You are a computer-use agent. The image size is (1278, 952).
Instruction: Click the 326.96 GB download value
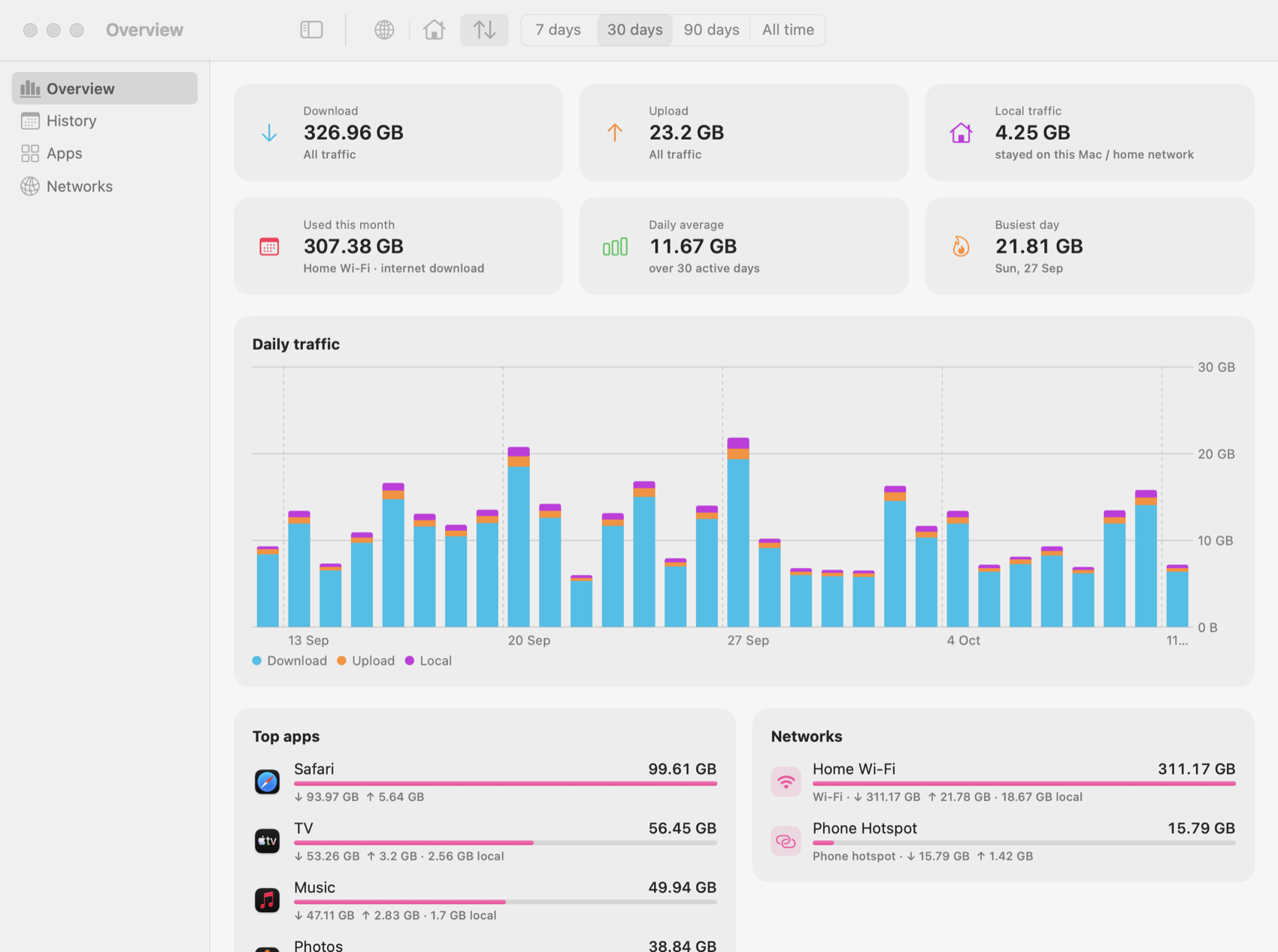coord(353,133)
